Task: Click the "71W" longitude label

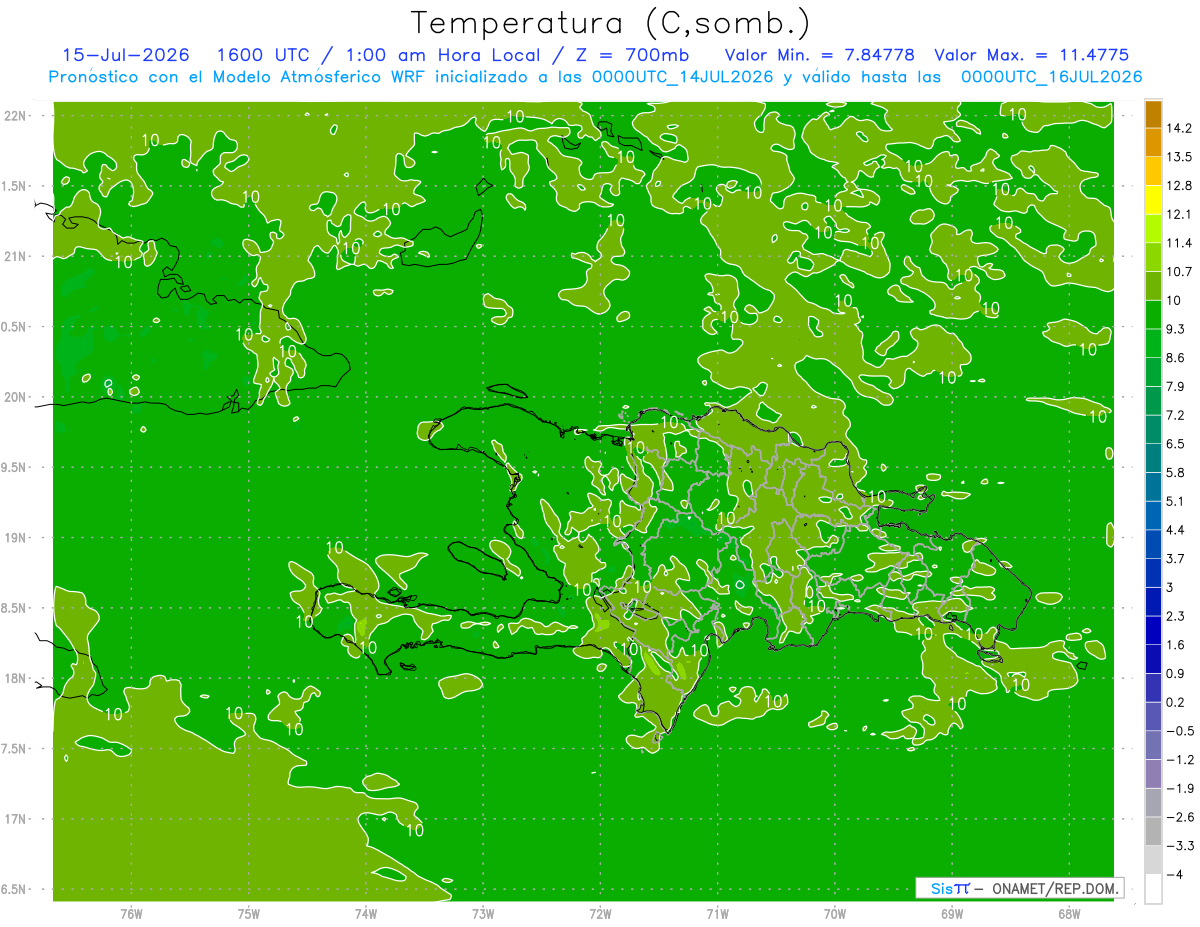Action: (717, 914)
